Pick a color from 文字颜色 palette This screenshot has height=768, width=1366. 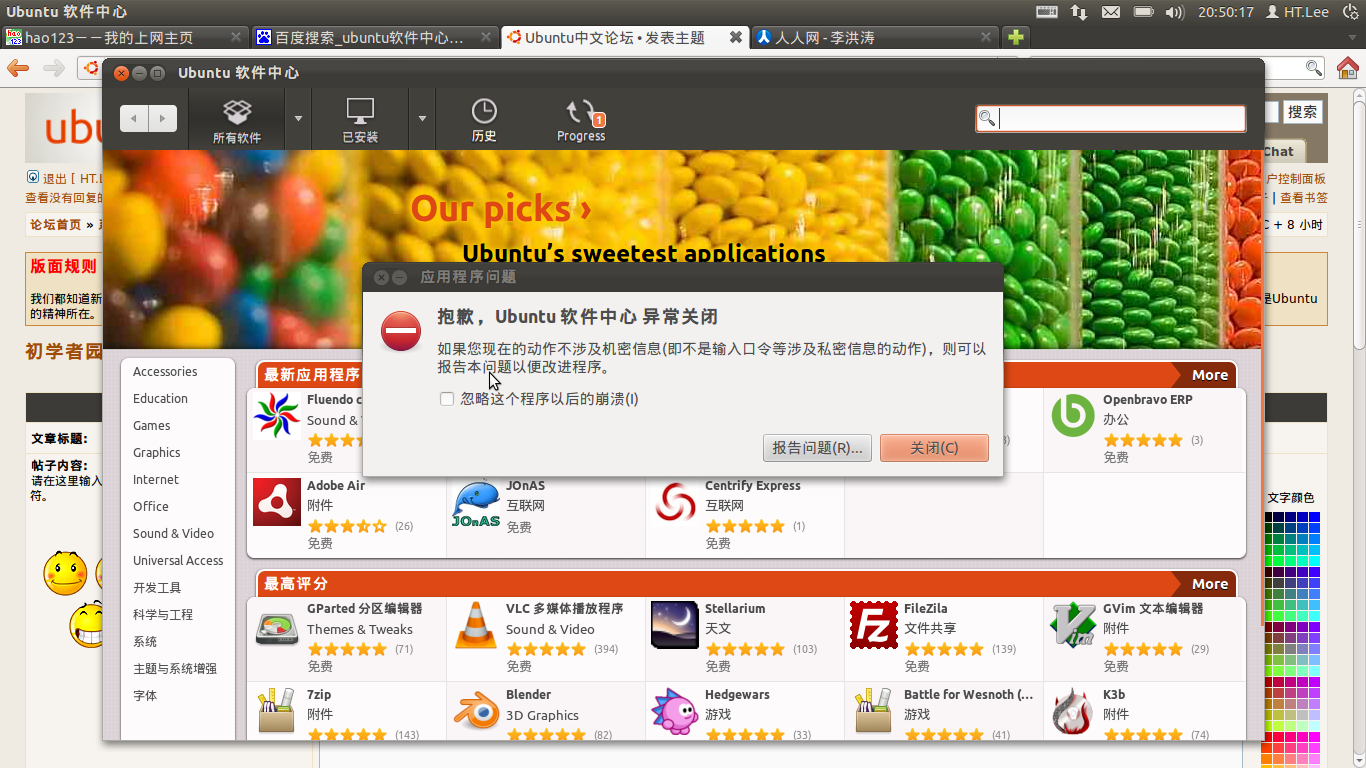1293,640
